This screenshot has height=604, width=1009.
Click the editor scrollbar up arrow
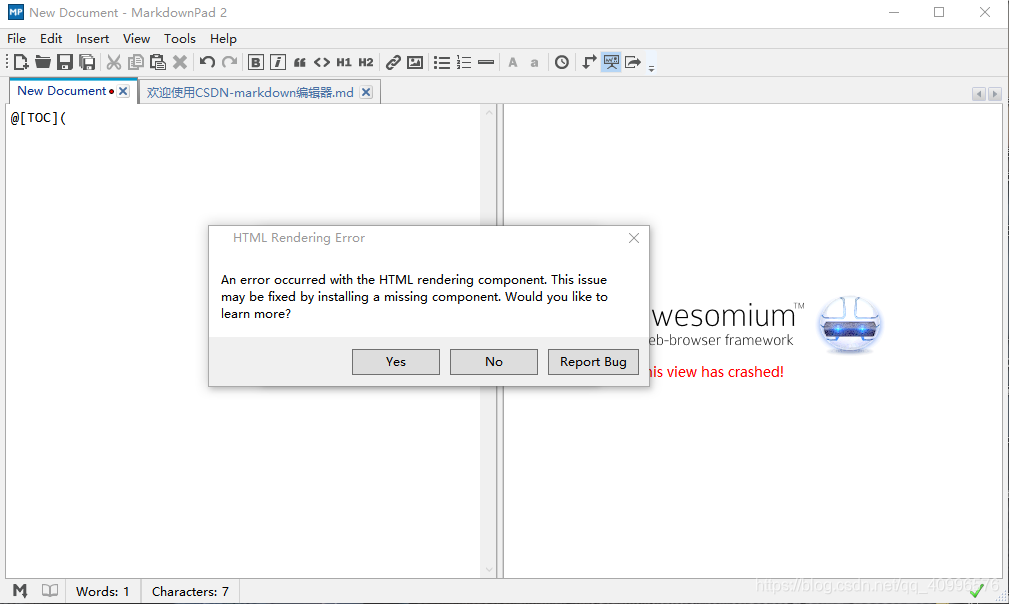(489, 113)
